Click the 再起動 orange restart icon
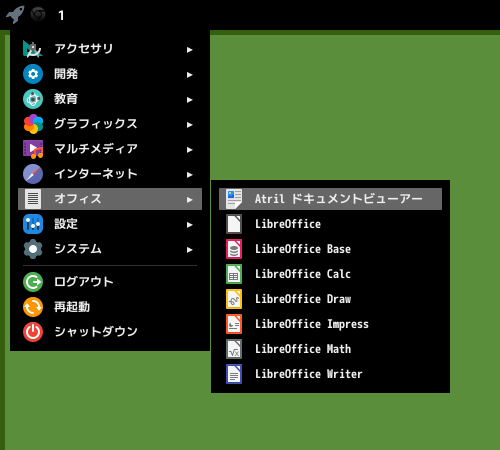Screen dimensions: 500x450 33,307
